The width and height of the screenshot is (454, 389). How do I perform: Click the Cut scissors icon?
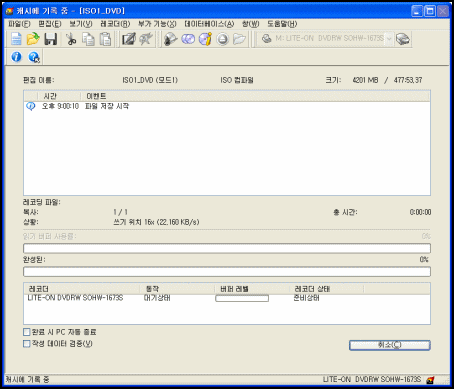(x=71, y=39)
